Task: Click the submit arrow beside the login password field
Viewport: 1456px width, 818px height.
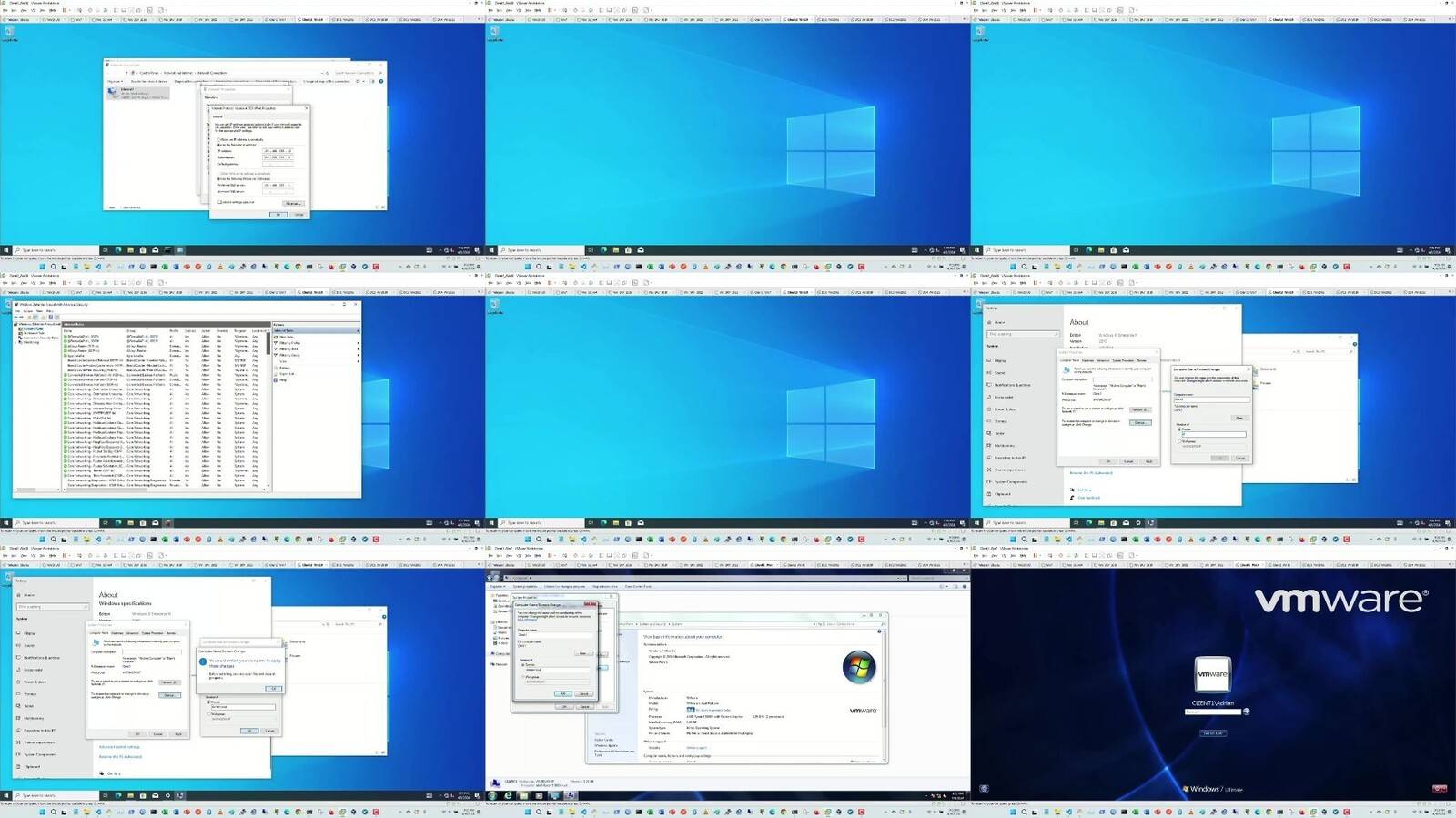Action: tap(1247, 712)
